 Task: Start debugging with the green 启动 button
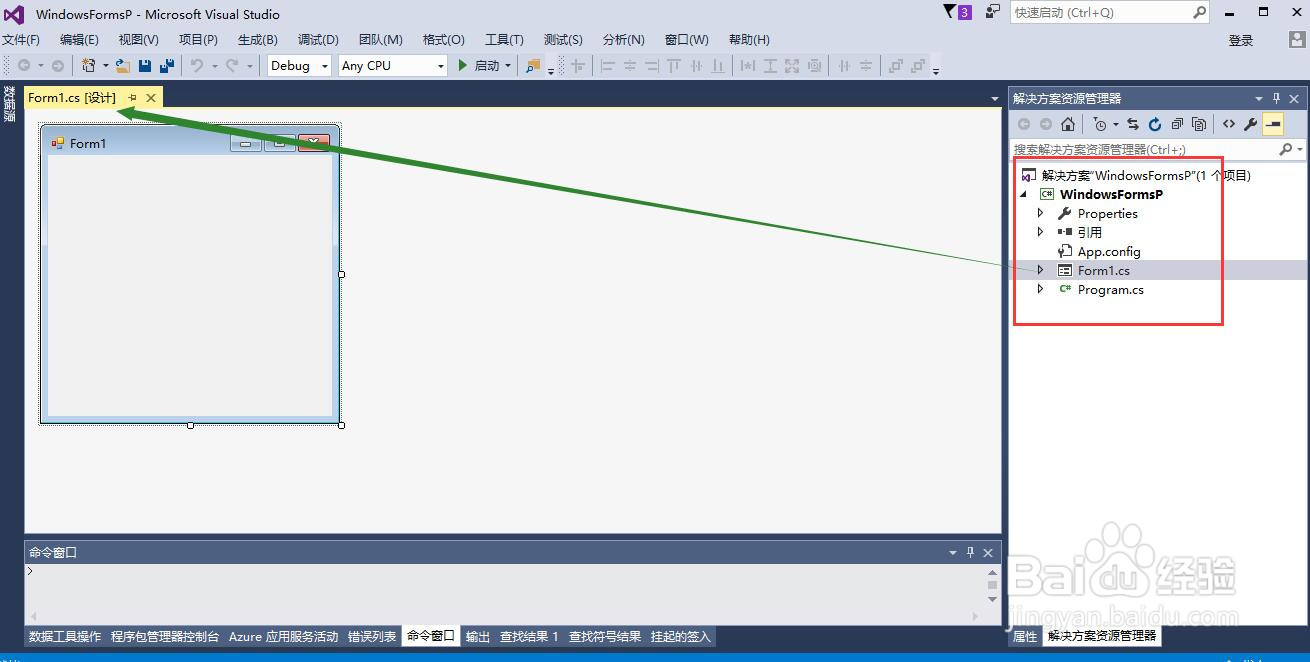478,66
